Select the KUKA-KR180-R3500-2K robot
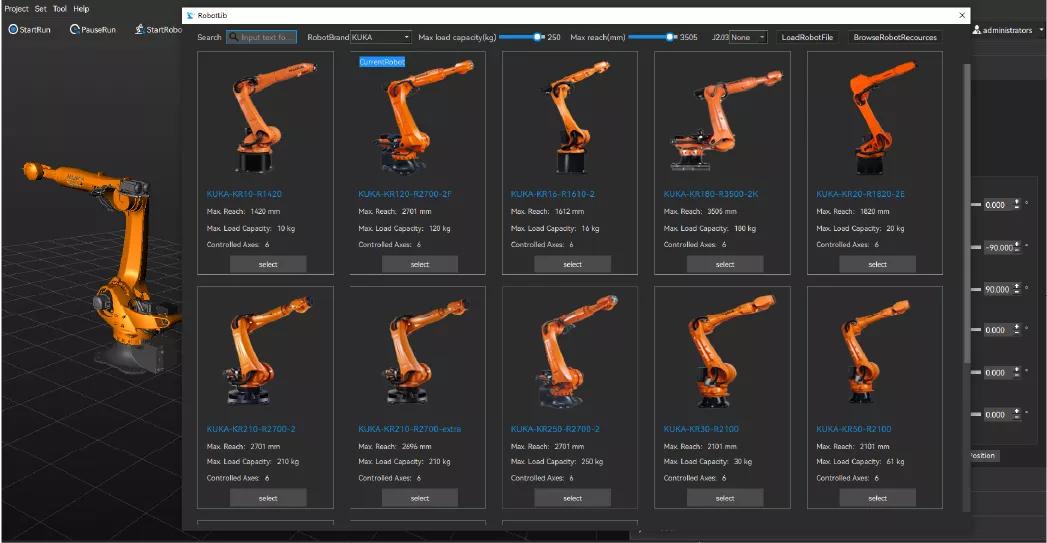 725,264
